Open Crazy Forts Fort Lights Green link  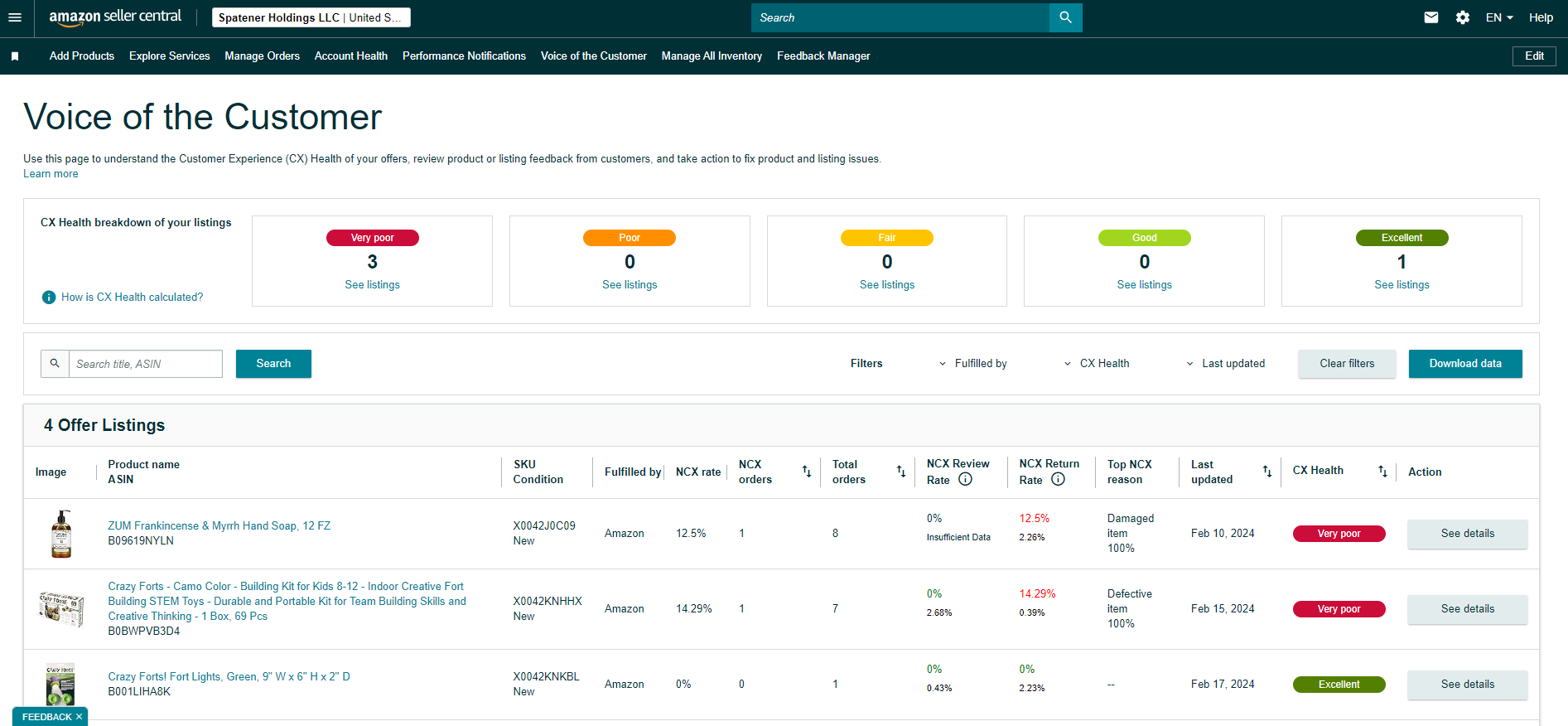[229, 677]
